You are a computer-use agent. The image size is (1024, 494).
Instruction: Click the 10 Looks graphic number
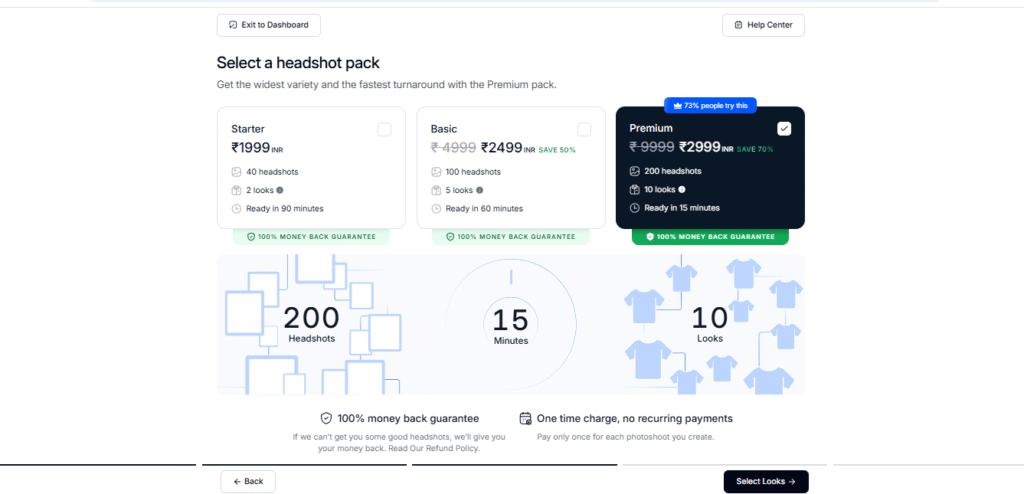[710, 318]
